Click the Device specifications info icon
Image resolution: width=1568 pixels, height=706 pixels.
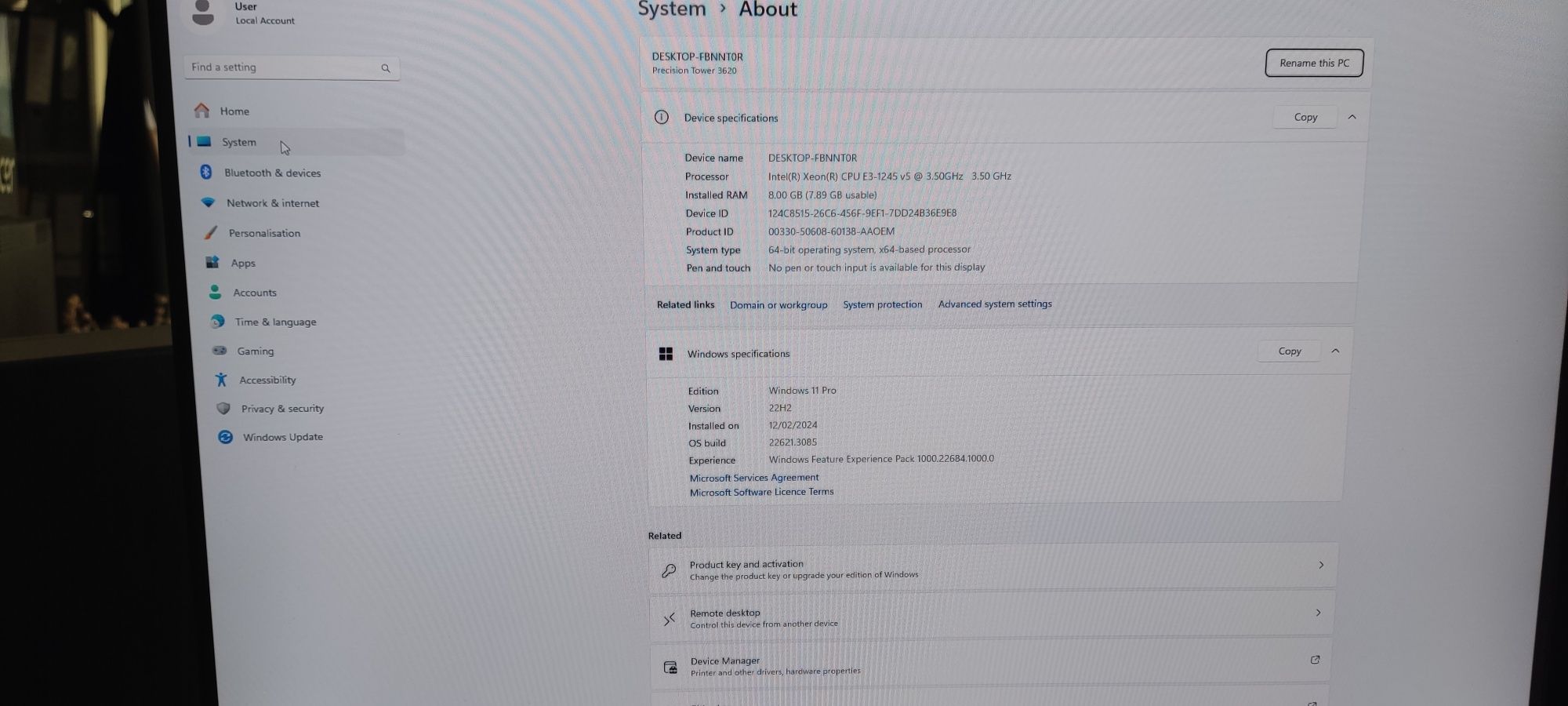662,118
